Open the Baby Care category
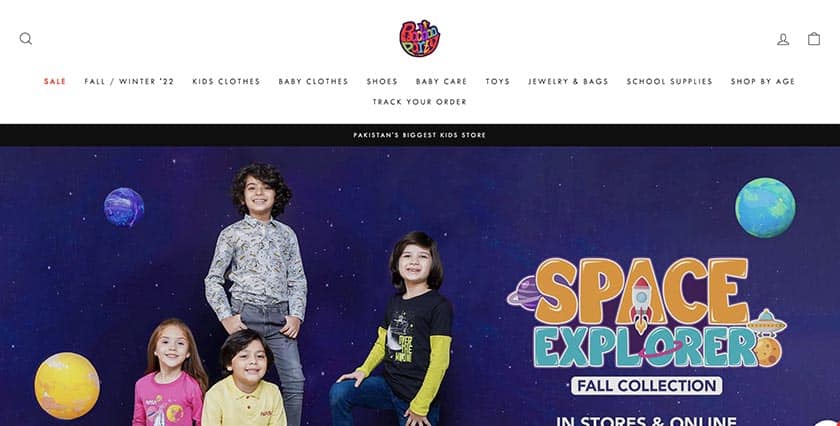Screen dimensions: 840x426 [441, 81]
